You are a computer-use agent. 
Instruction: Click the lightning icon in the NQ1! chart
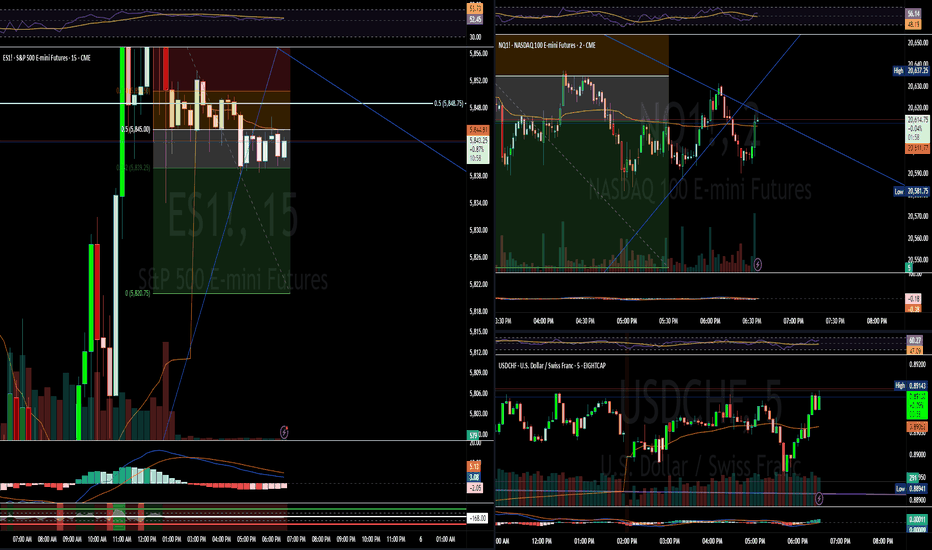[x=758, y=264]
